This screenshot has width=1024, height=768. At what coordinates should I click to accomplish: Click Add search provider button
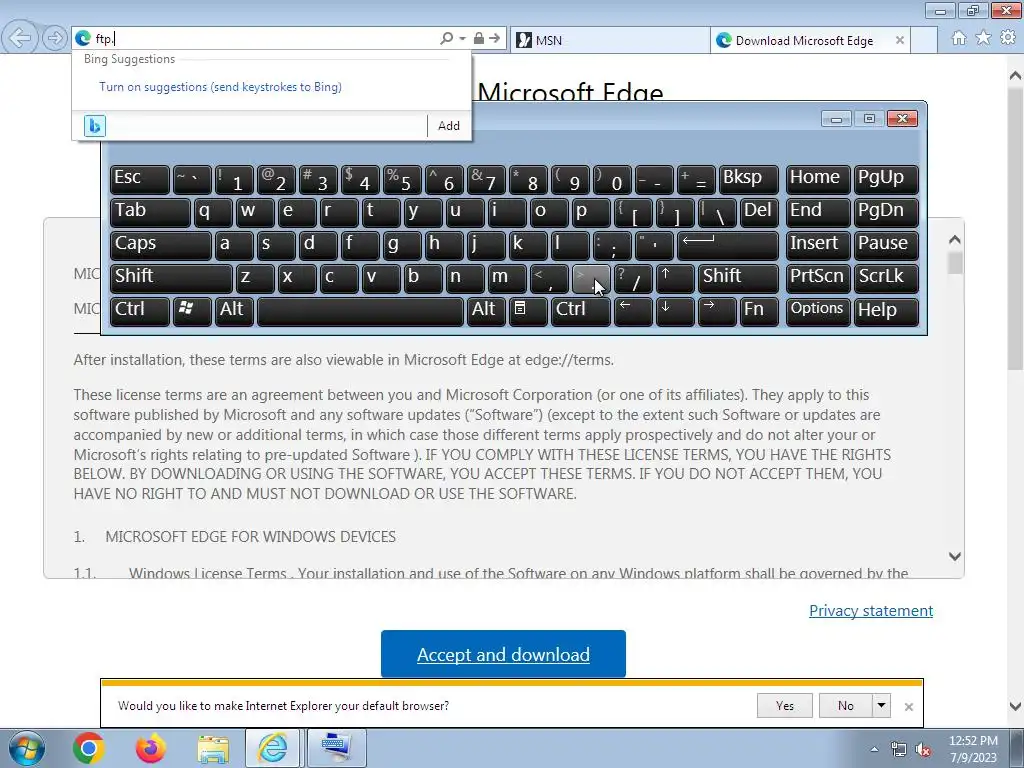(449, 125)
